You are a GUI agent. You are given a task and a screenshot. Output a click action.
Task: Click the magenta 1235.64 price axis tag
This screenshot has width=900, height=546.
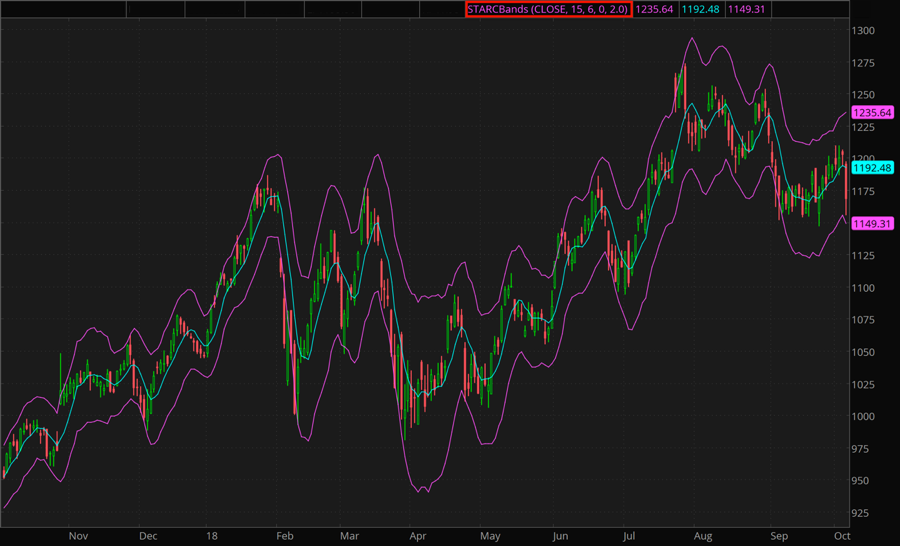tap(871, 113)
